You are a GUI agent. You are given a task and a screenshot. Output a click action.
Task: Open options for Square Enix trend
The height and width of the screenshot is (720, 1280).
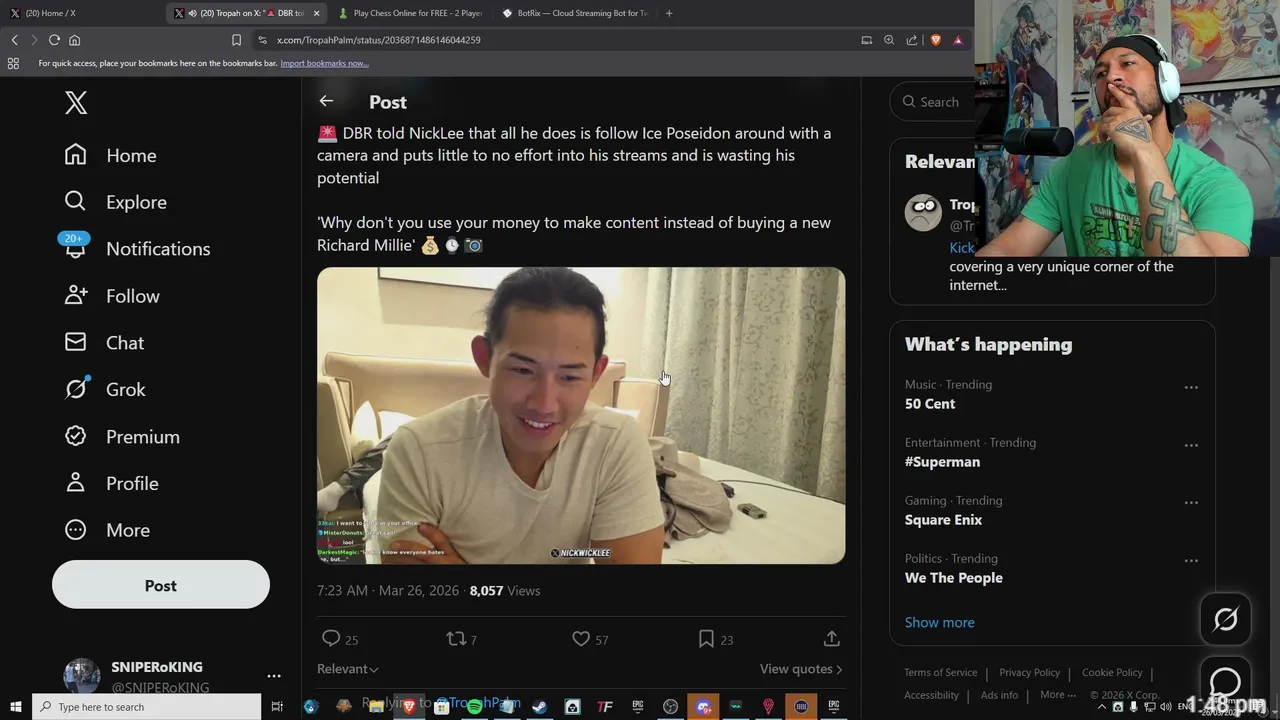click(x=1191, y=503)
